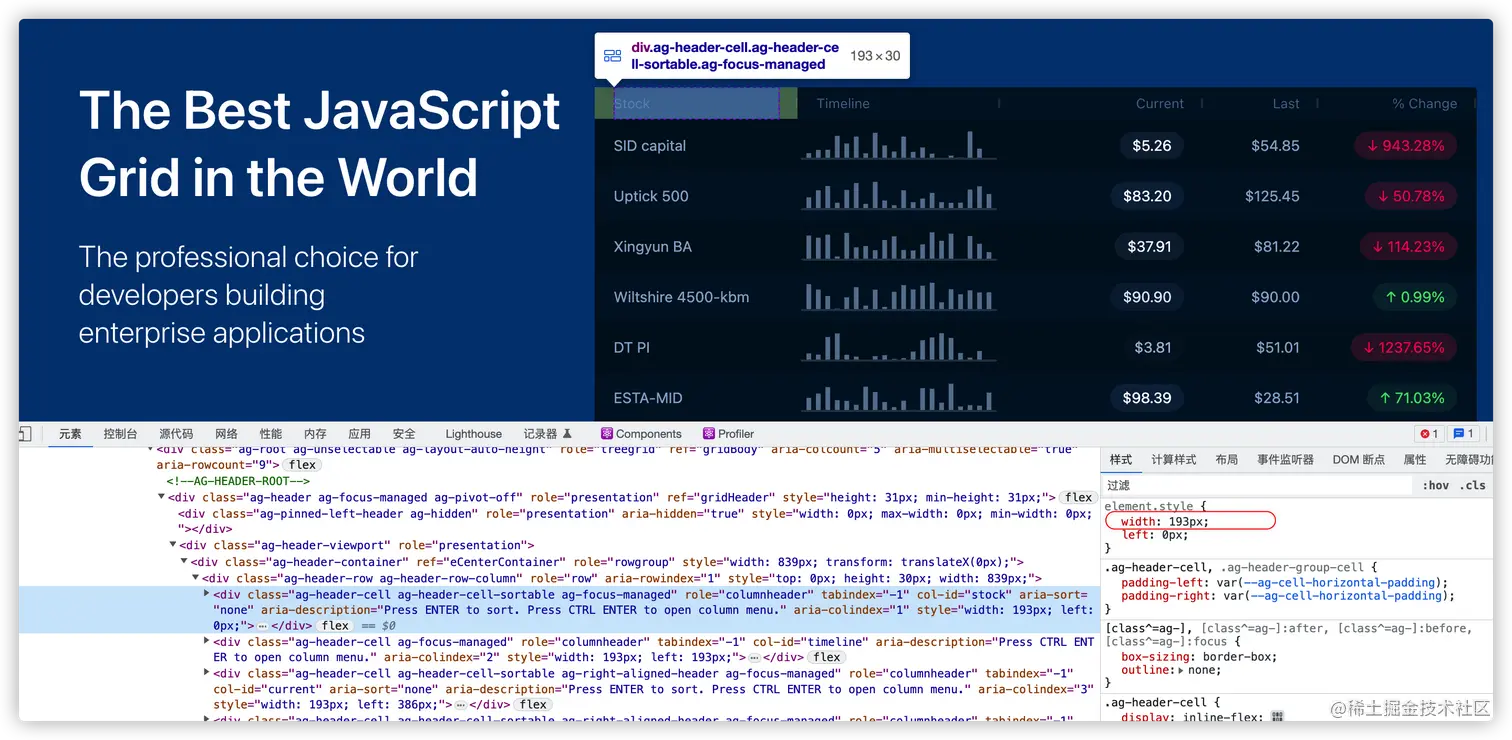
Task: Toggle the :hov element state button
Action: [x=1435, y=485]
